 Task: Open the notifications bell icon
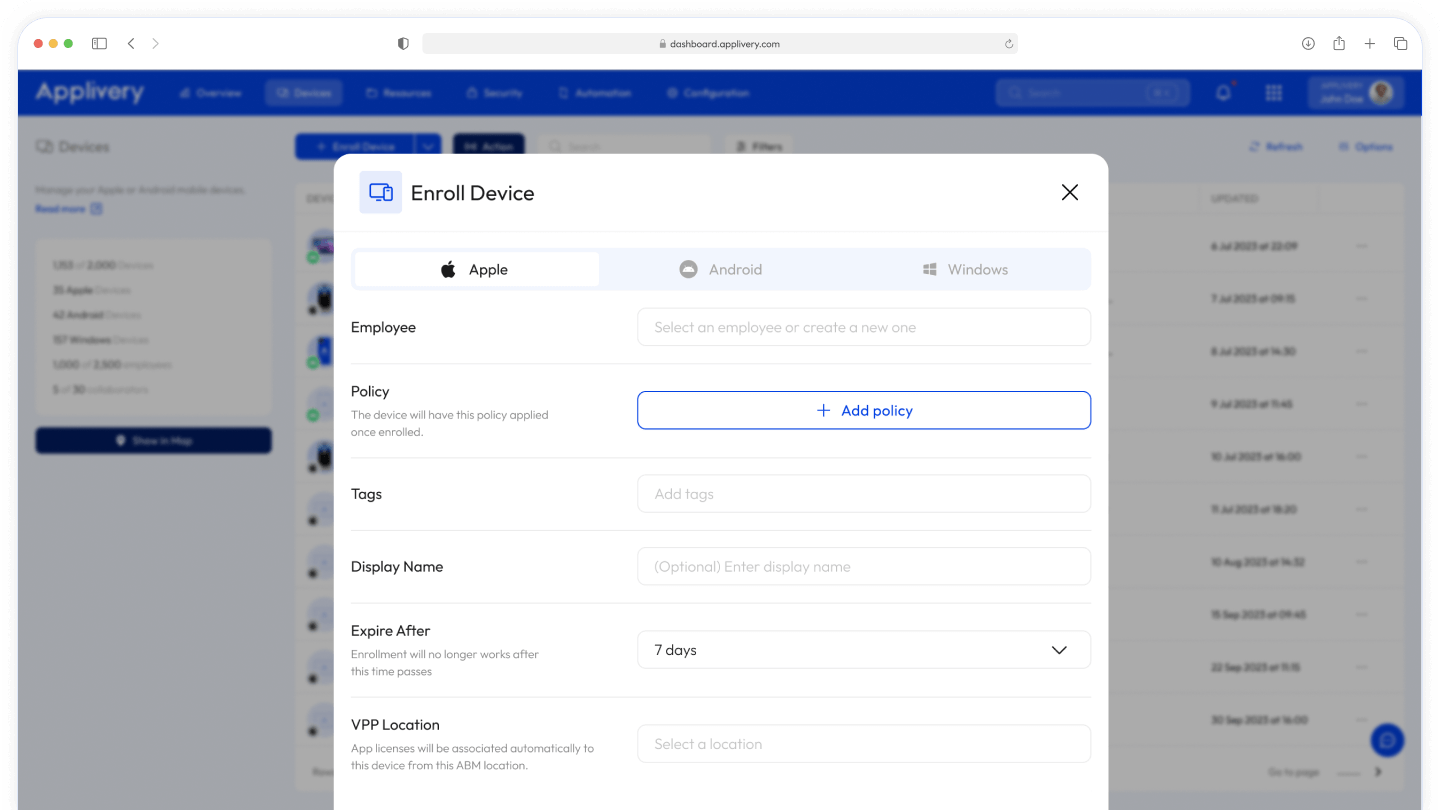[1223, 93]
